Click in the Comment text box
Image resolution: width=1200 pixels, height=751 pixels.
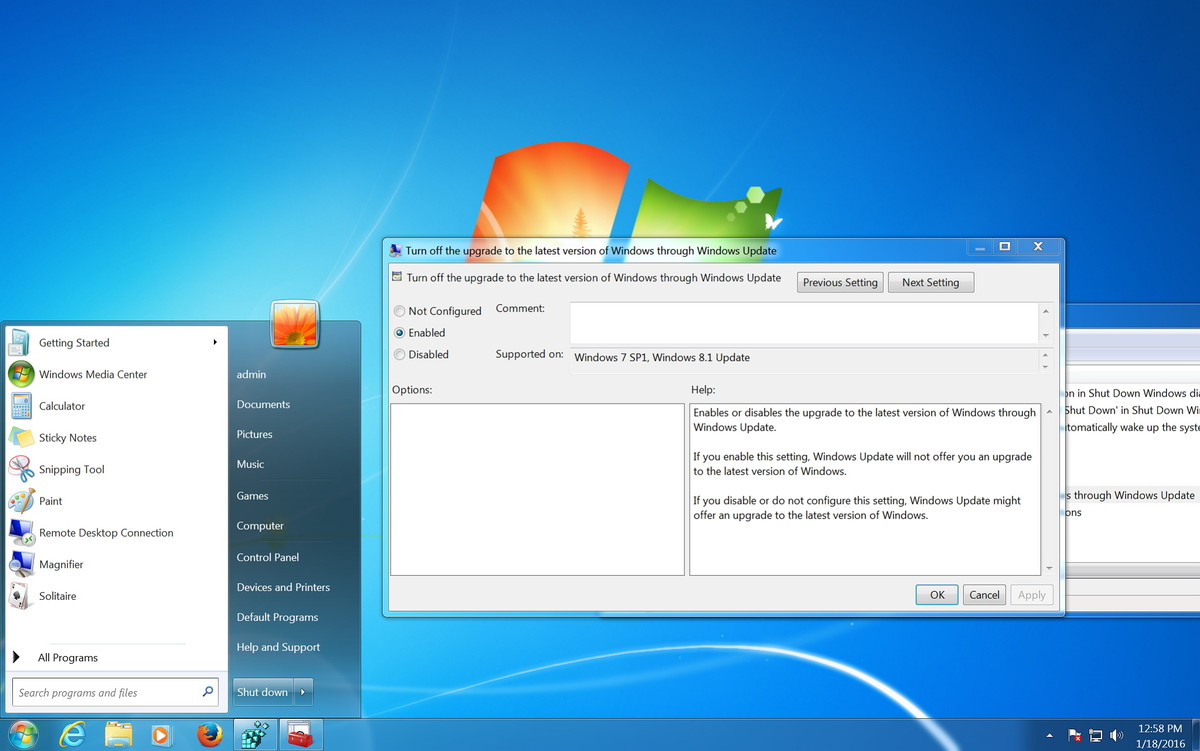point(804,323)
